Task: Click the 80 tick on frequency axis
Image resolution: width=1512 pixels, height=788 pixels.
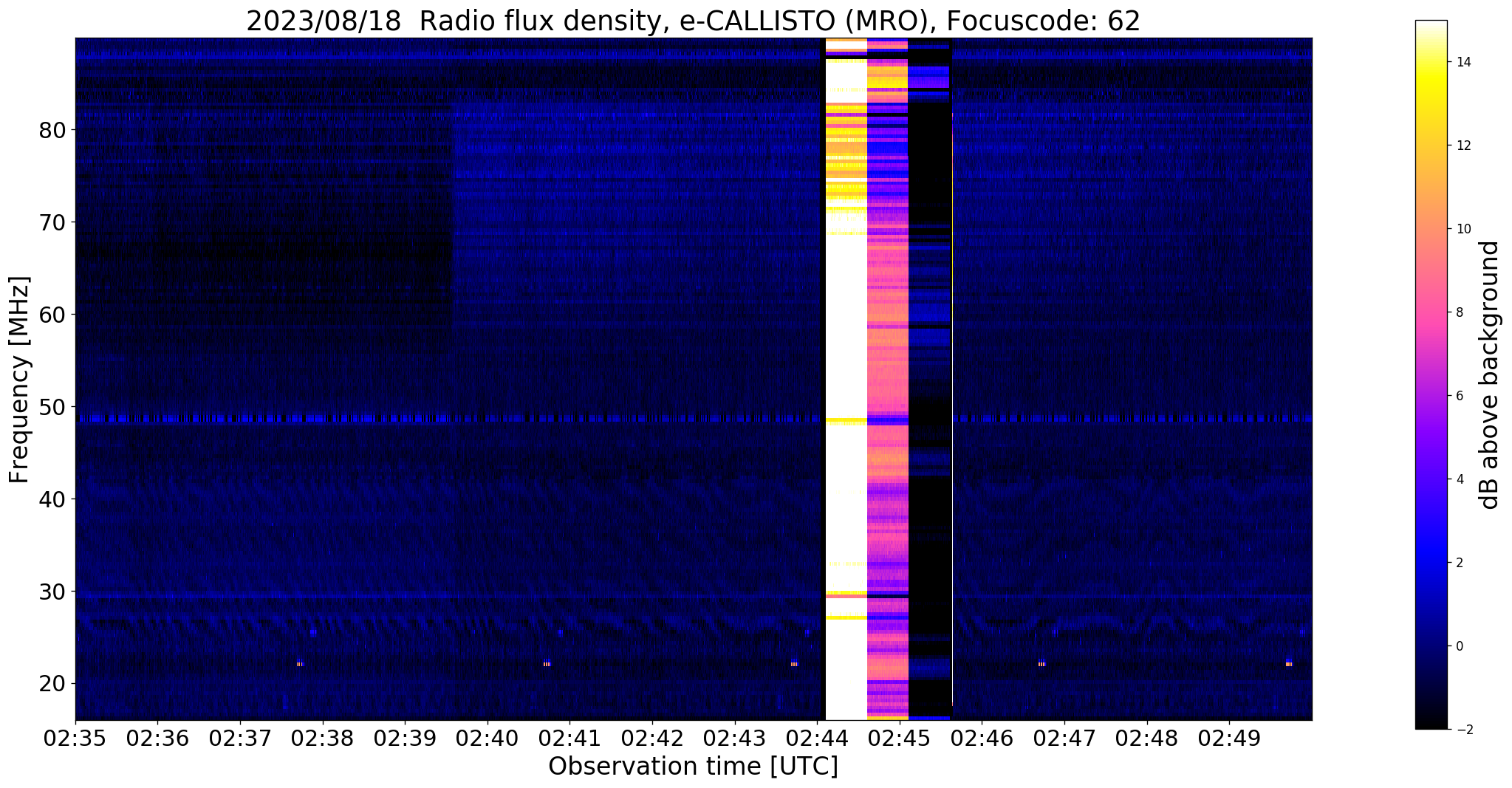Action: pos(52,130)
